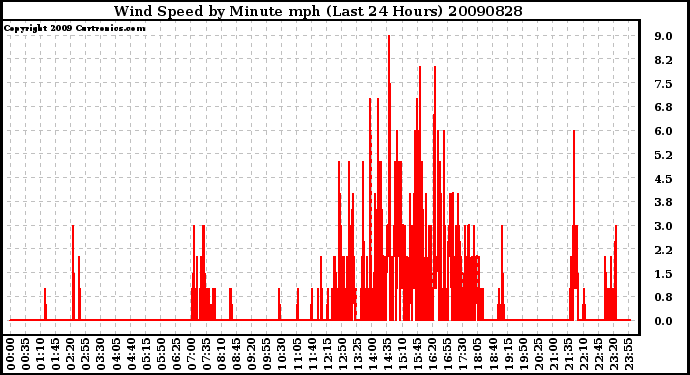
Task: Click the x-axis time label 21:35
Action: (x=568, y=354)
